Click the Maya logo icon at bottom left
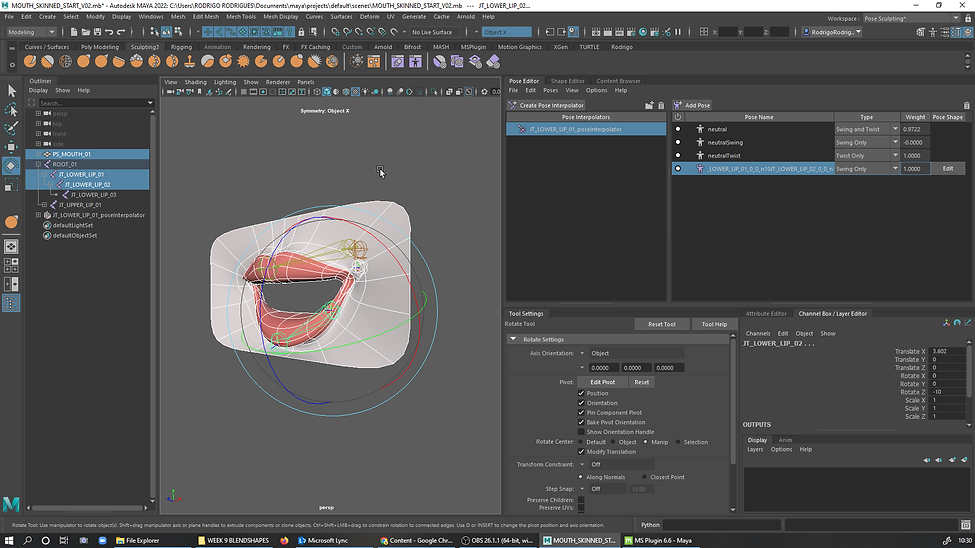 tap(11, 504)
